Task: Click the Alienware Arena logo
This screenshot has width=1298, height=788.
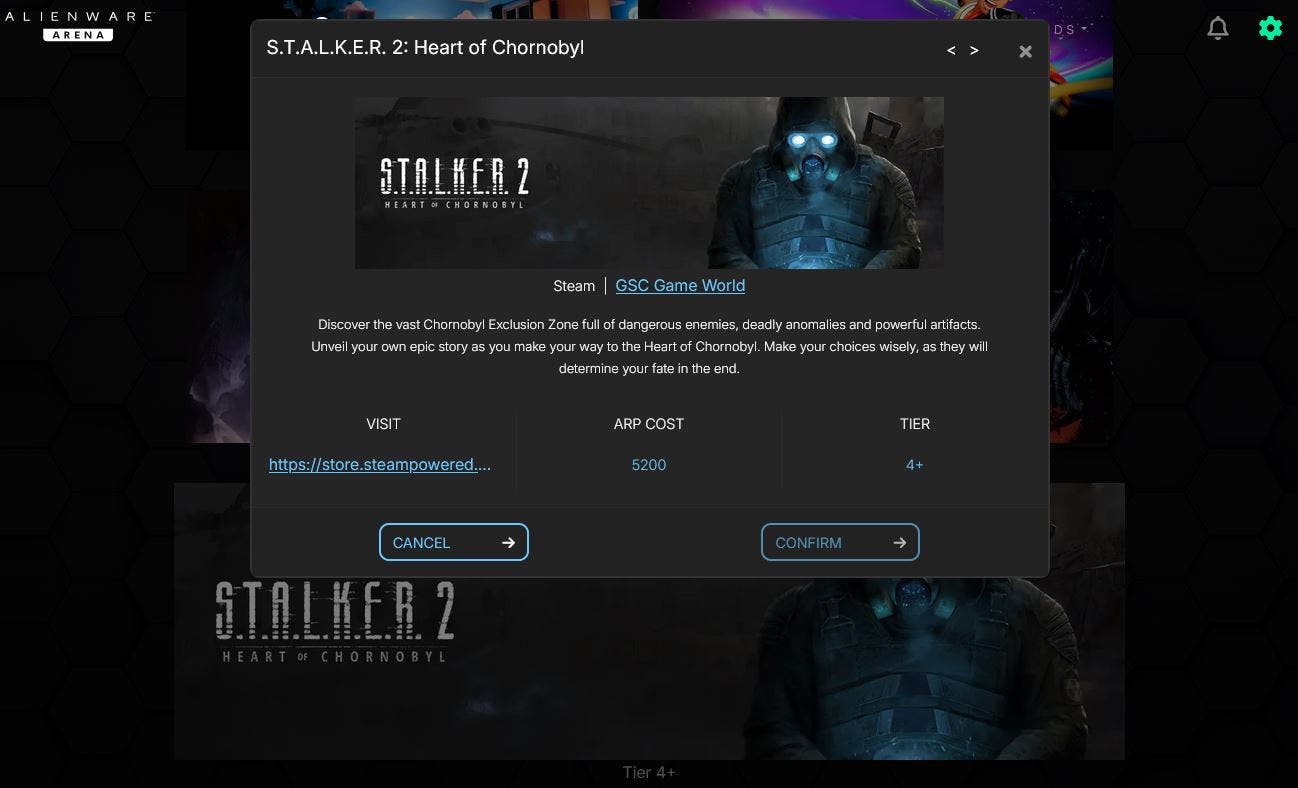Action: click(79, 25)
